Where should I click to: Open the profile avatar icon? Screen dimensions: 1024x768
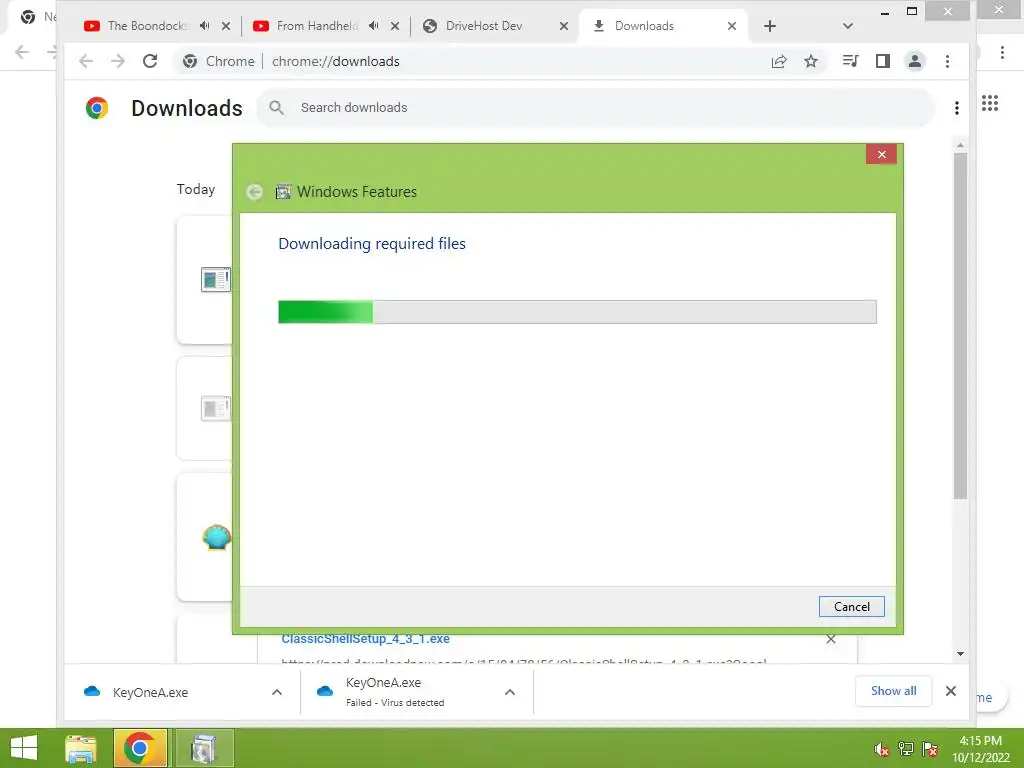[x=914, y=61]
